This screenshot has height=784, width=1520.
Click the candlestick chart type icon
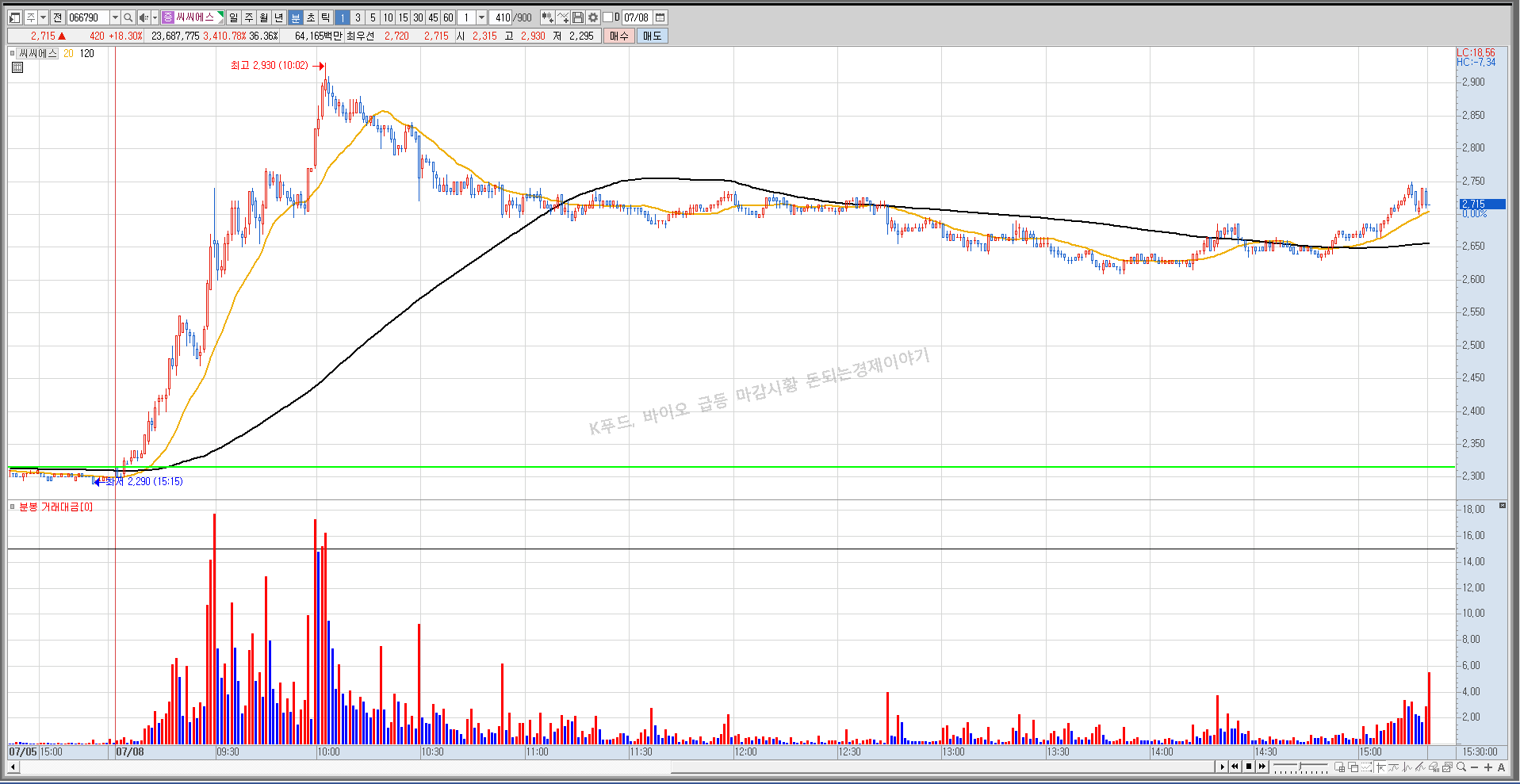click(x=548, y=17)
